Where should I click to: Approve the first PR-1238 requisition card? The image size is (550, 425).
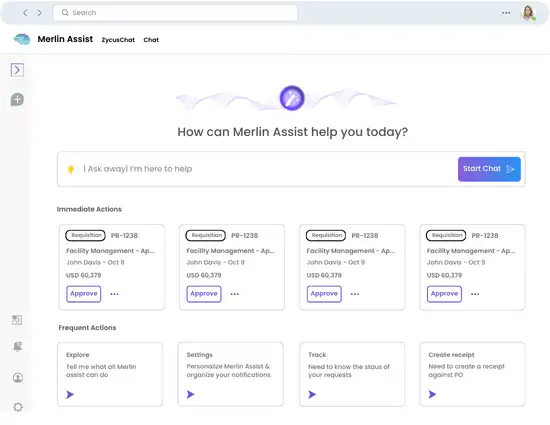click(83, 294)
